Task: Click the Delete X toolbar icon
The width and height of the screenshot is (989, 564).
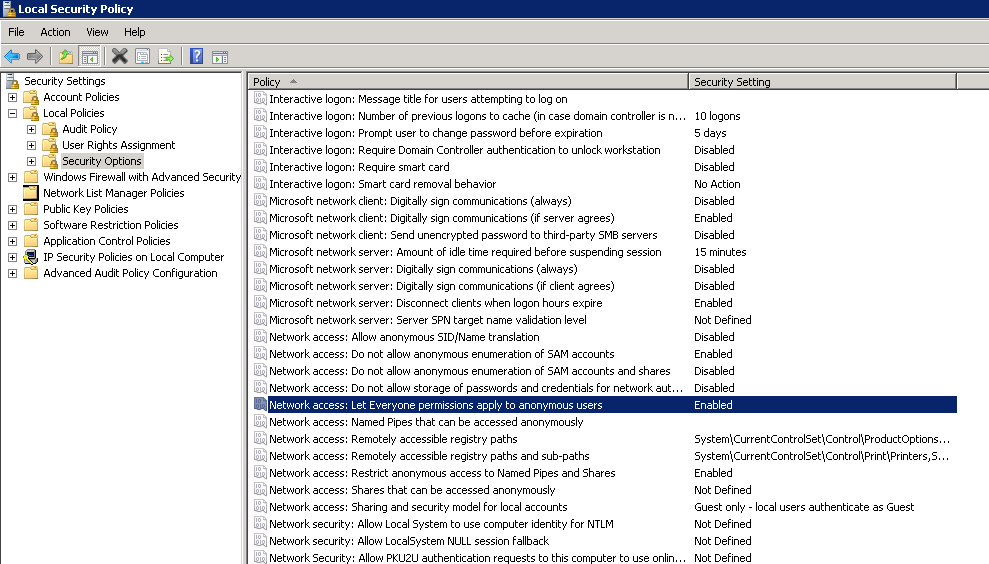Action: point(119,56)
